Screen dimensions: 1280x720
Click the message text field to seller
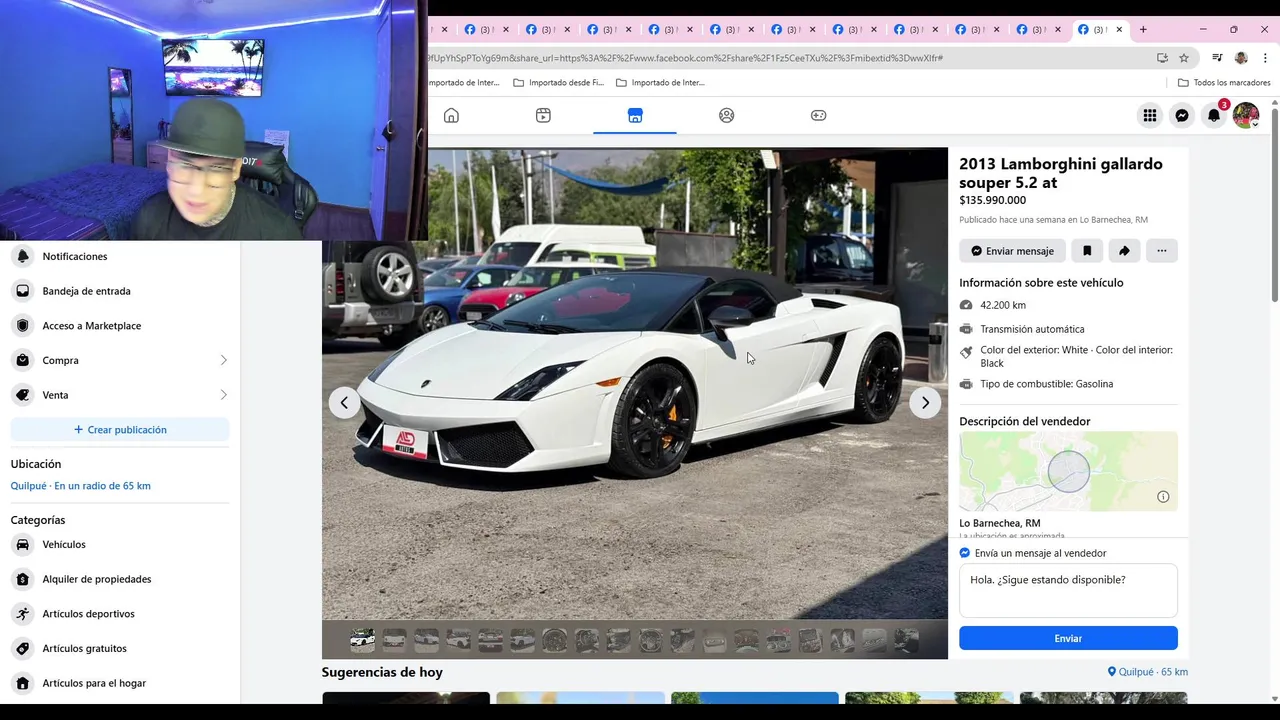pyautogui.click(x=1068, y=591)
